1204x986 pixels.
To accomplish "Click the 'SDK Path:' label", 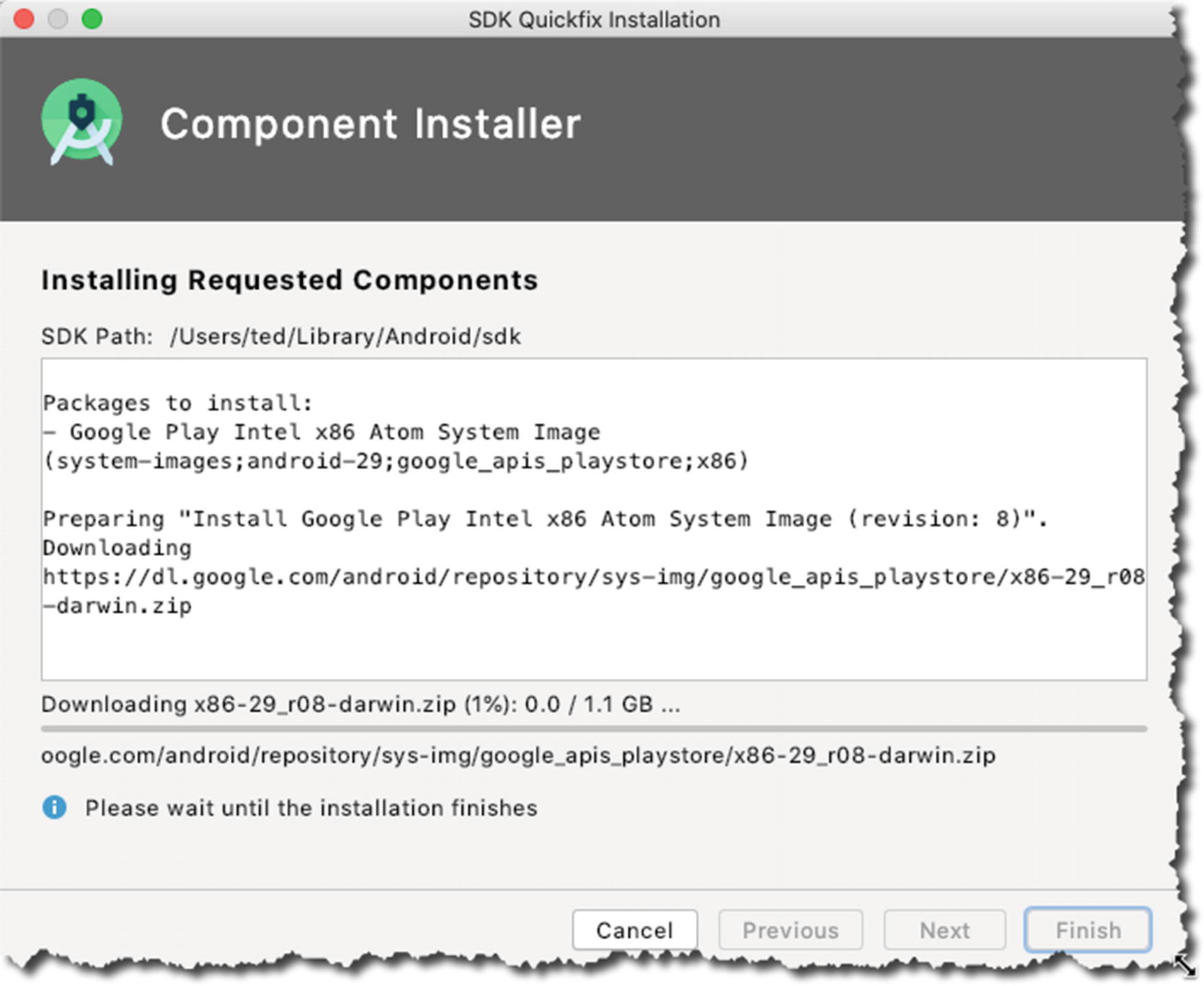I will tap(97, 336).
